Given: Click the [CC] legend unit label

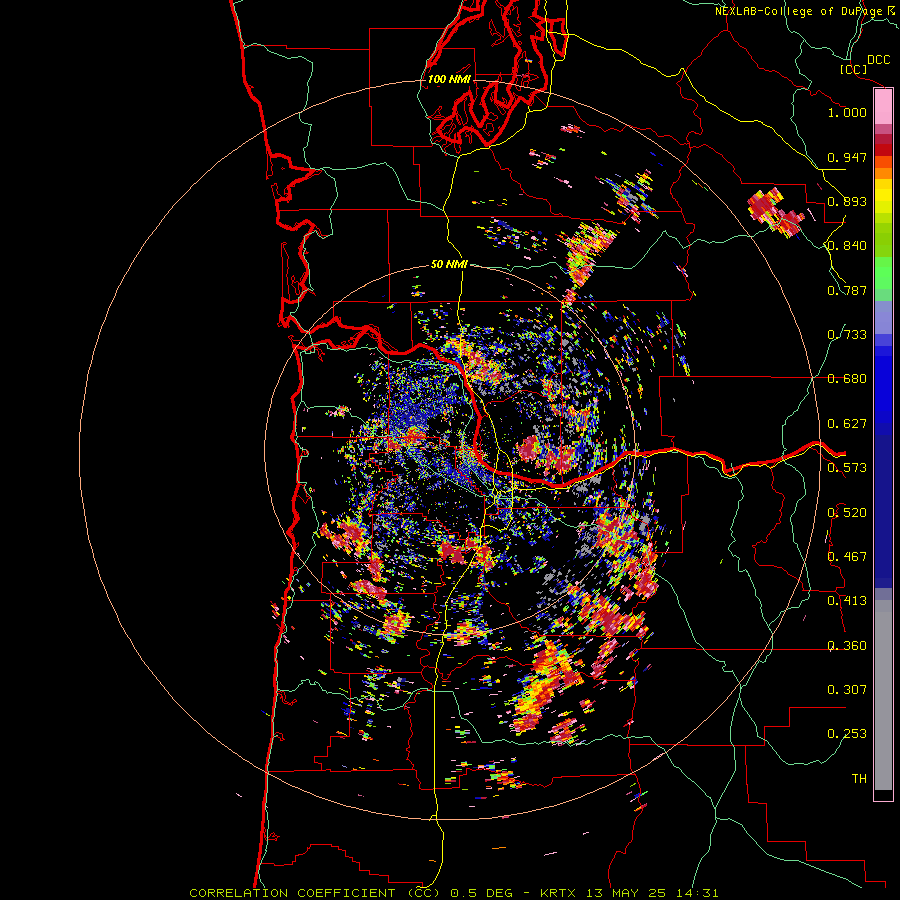Looking at the screenshot, I should click(x=853, y=69).
